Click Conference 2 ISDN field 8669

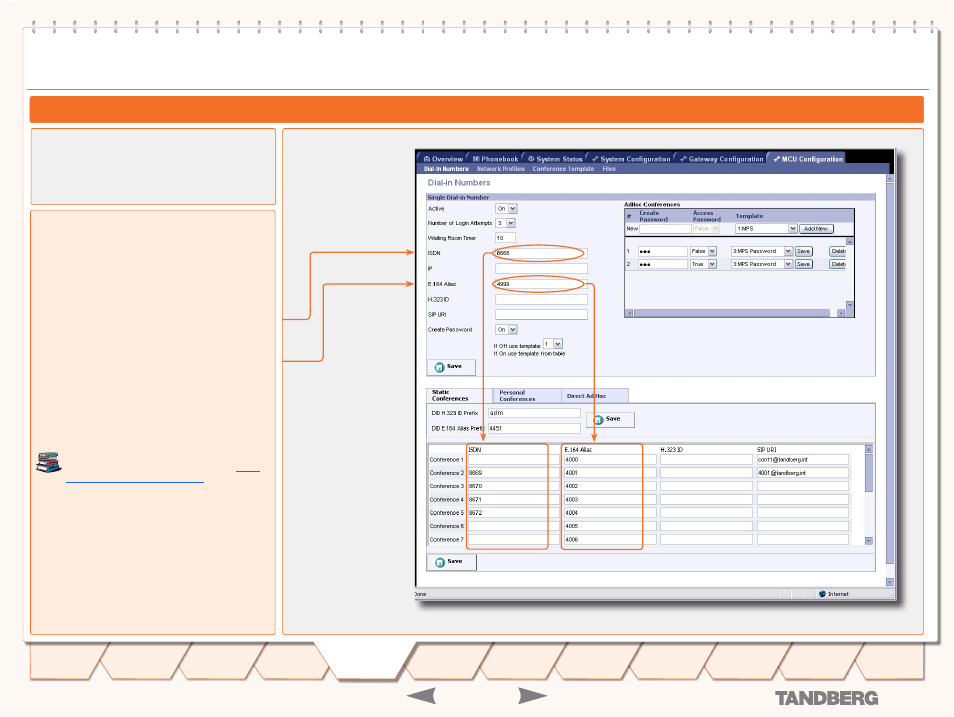(514, 473)
